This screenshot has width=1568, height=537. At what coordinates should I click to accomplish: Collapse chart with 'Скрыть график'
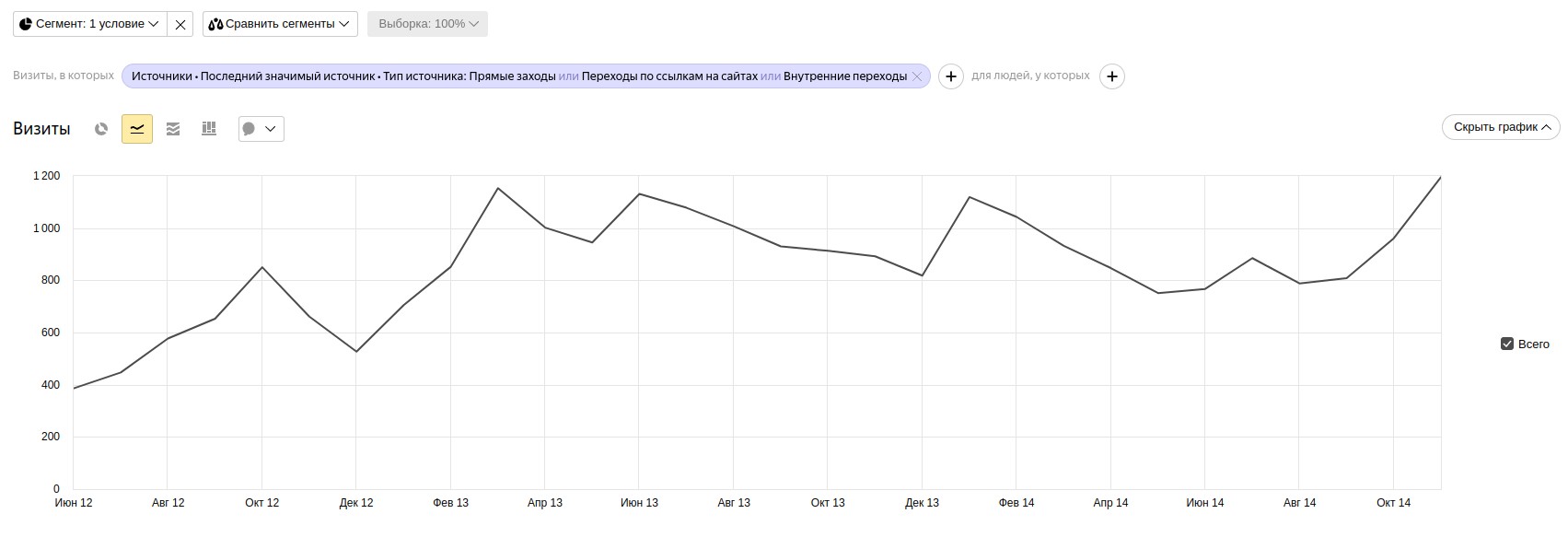click(x=1500, y=127)
